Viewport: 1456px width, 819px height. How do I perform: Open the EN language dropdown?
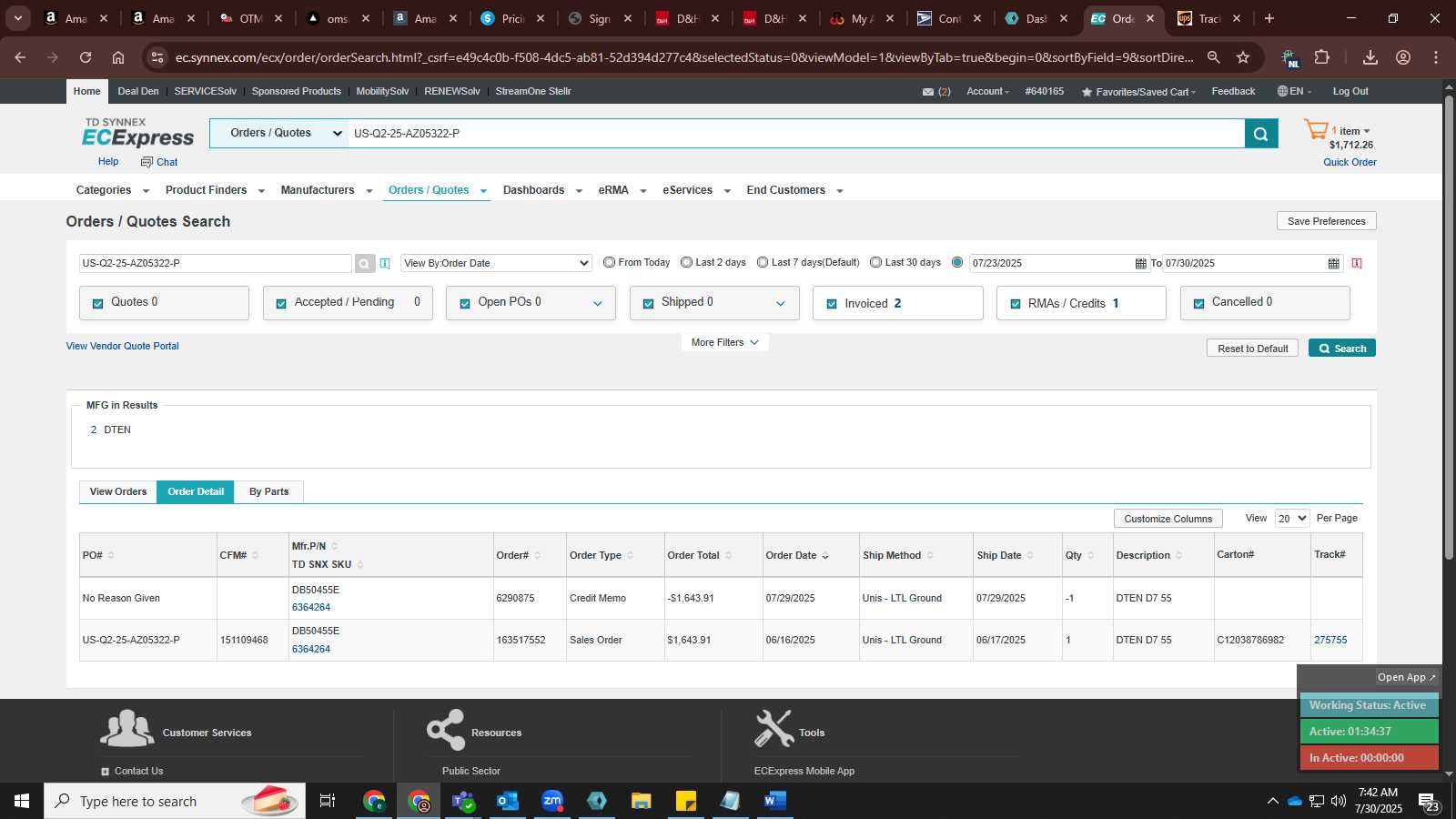tap(1294, 91)
